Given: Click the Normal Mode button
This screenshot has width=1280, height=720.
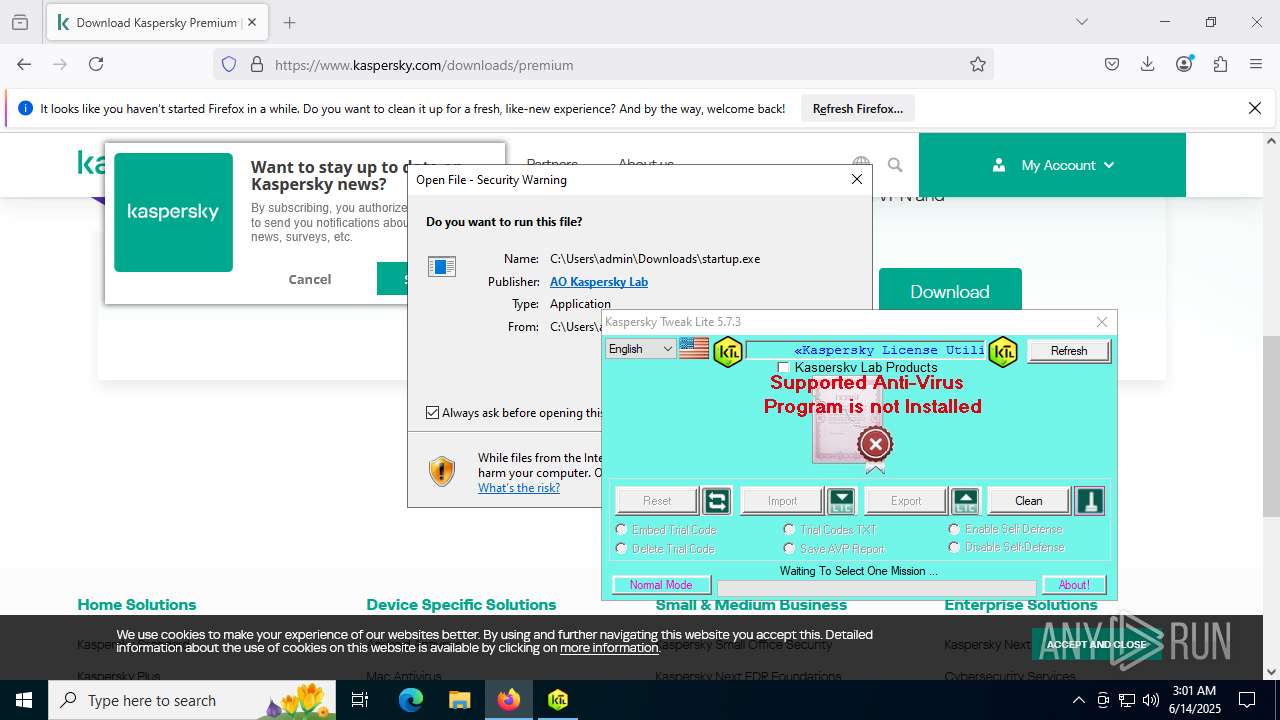Looking at the screenshot, I should [660, 584].
